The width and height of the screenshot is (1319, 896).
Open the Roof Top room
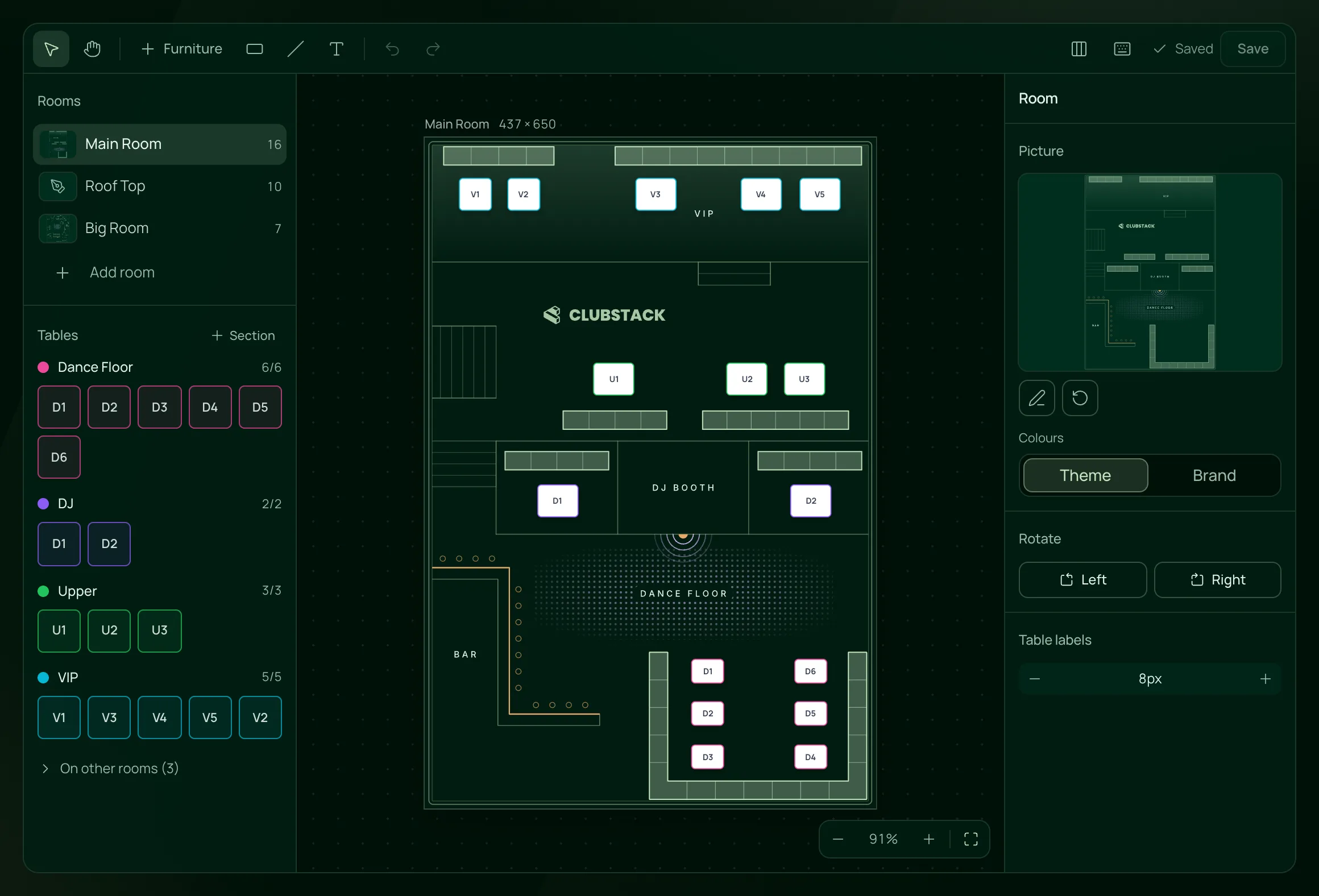[160, 186]
